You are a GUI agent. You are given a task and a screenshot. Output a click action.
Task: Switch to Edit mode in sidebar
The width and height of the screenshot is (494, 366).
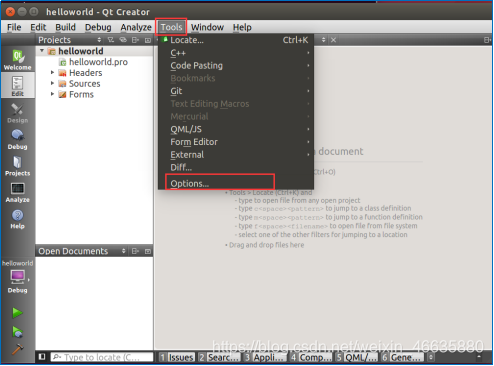17,86
